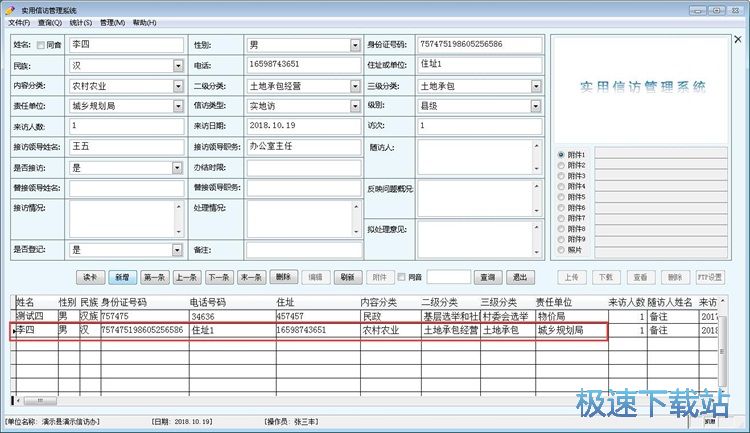Jump to the last record with 末一条
The width and height of the screenshot is (750, 433).
tap(252, 277)
